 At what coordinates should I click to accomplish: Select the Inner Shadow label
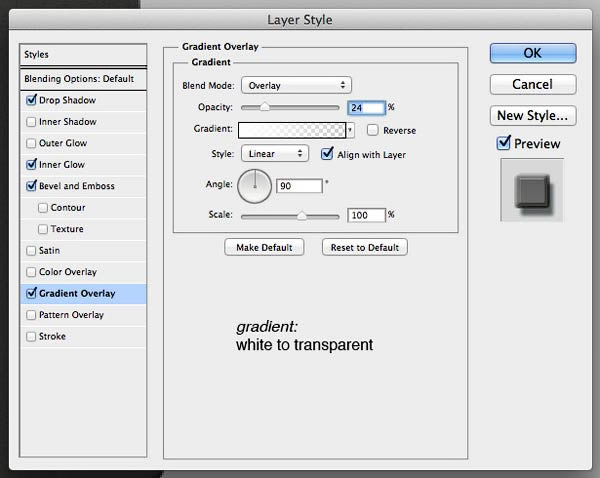[x=68, y=122]
